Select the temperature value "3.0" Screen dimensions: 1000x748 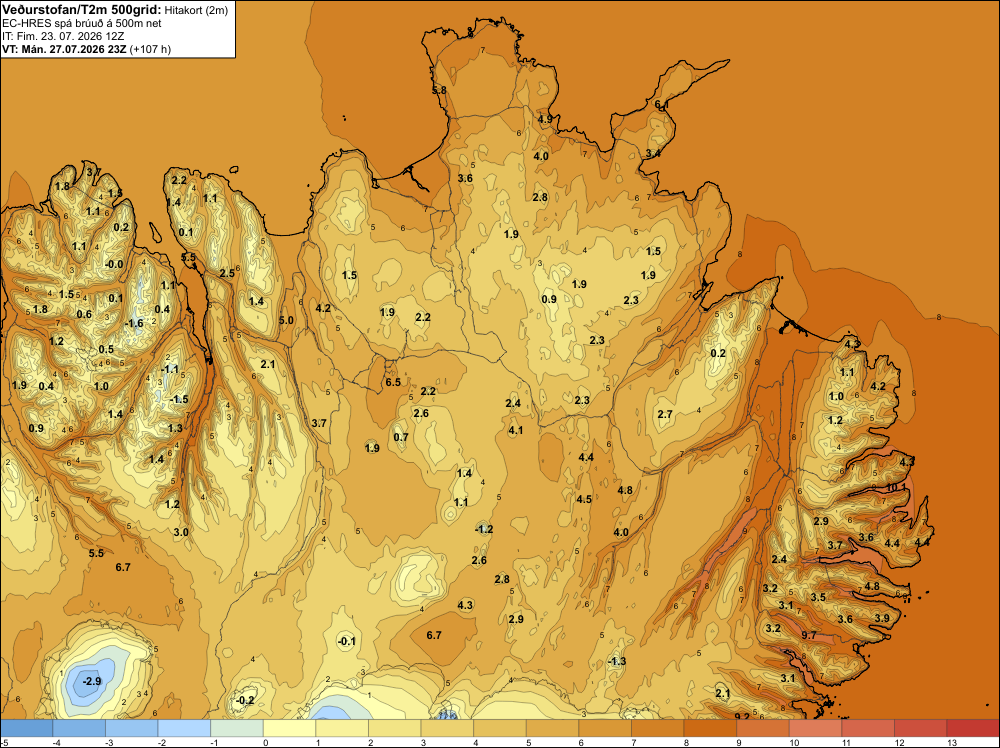tap(181, 532)
